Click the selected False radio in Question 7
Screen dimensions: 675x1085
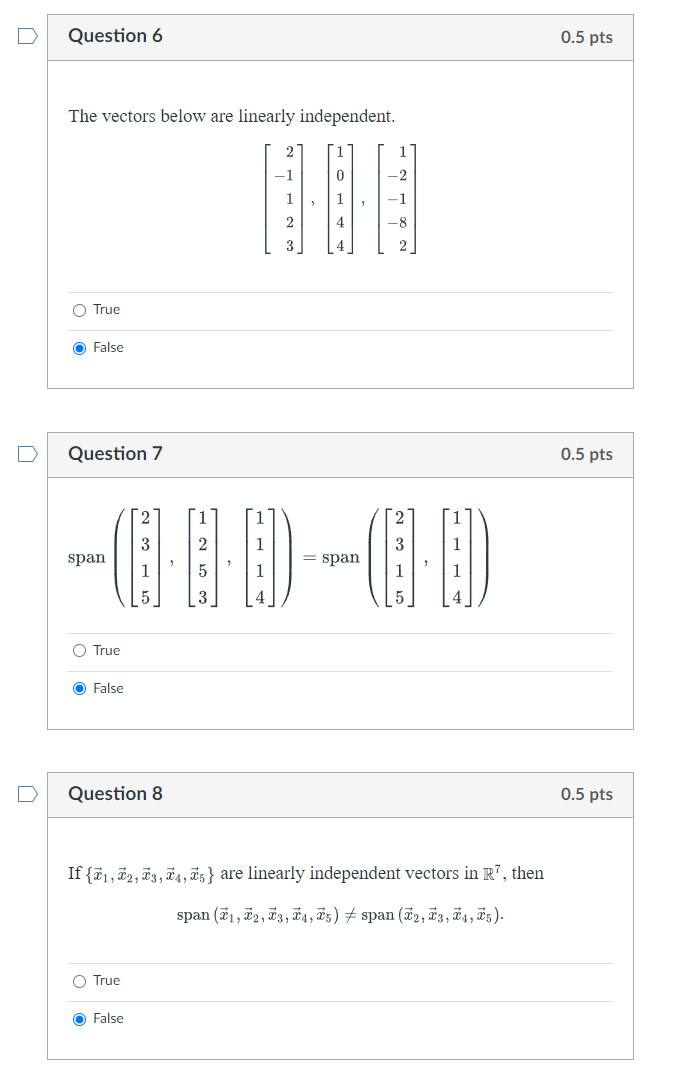click(x=79, y=688)
